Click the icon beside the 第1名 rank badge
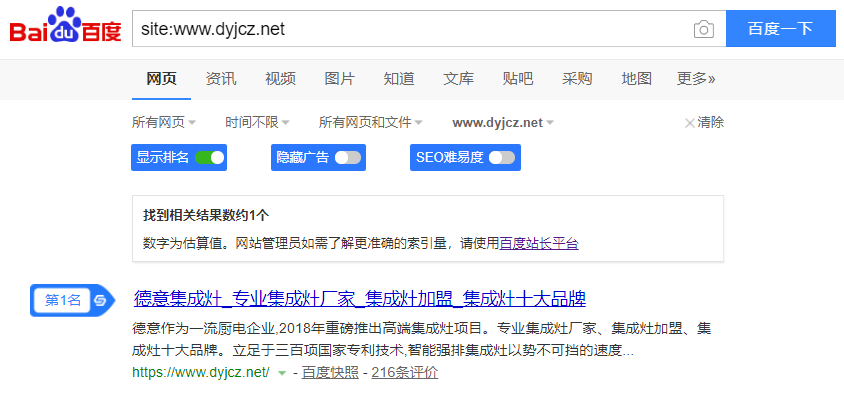The width and height of the screenshot is (844, 408). click(100, 300)
